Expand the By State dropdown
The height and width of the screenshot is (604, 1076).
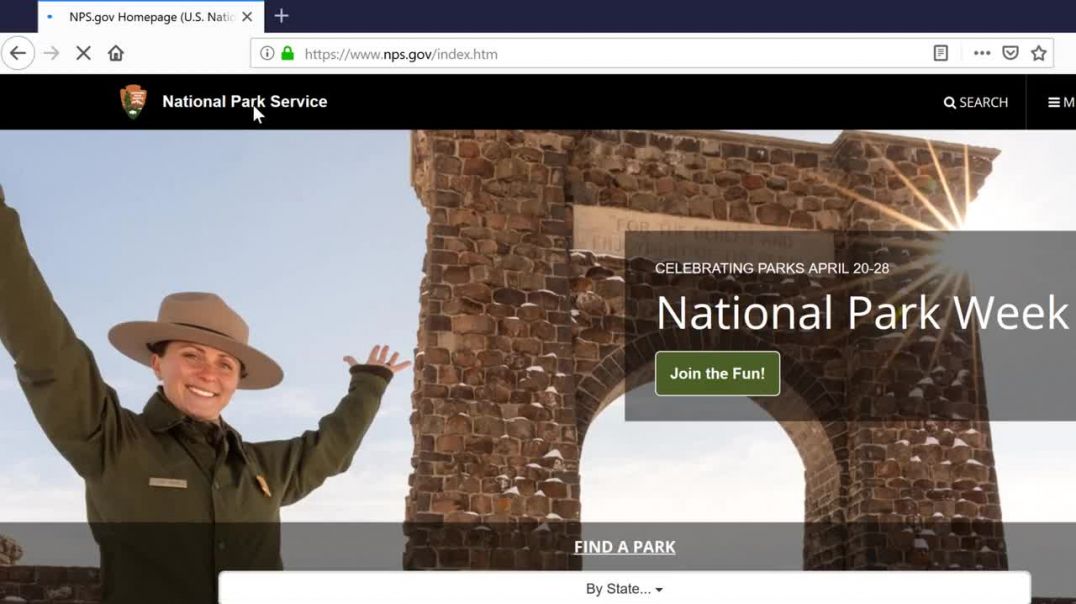(x=624, y=588)
